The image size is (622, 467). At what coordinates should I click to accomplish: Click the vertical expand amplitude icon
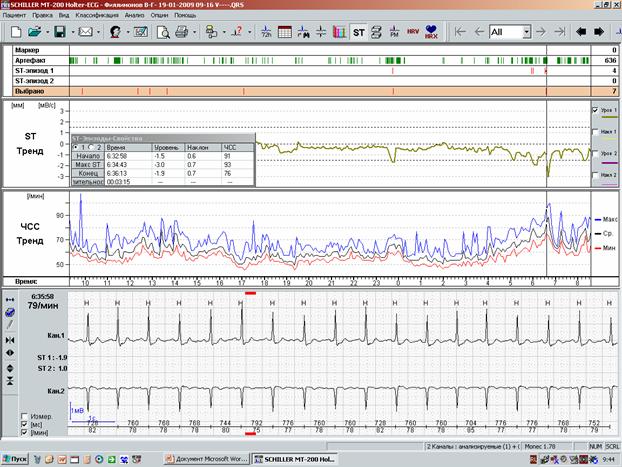pyautogui.click(x=10, y=368)
